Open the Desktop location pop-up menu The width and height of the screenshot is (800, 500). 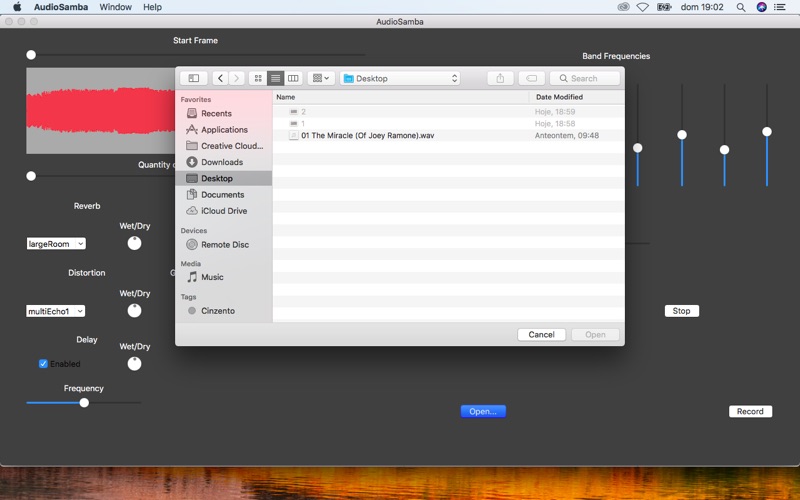click(400, 78)
